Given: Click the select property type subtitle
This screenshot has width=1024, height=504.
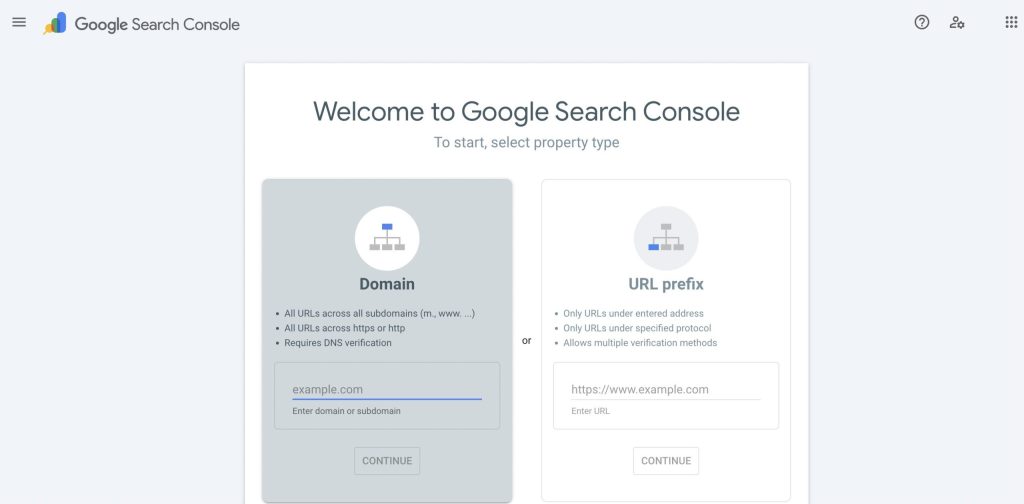Looking at the screenshot, I should pyautogui.click(x=526, y=143).
